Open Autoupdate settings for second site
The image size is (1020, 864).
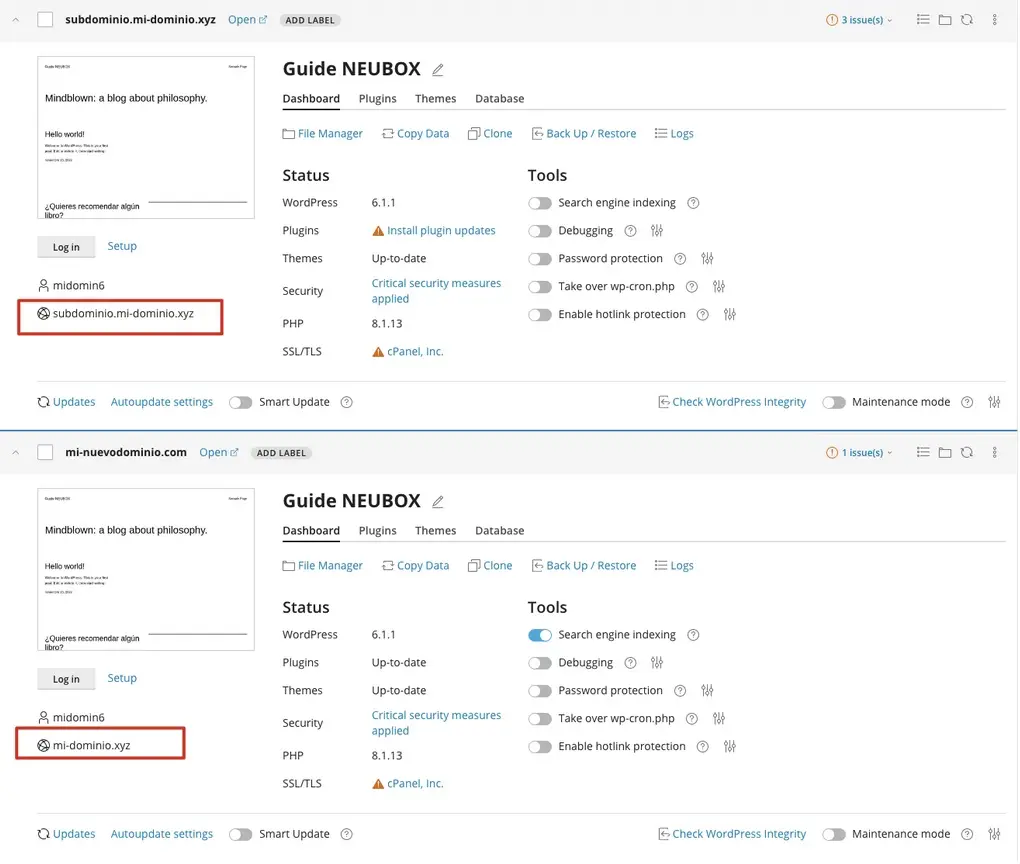(161, 834)
